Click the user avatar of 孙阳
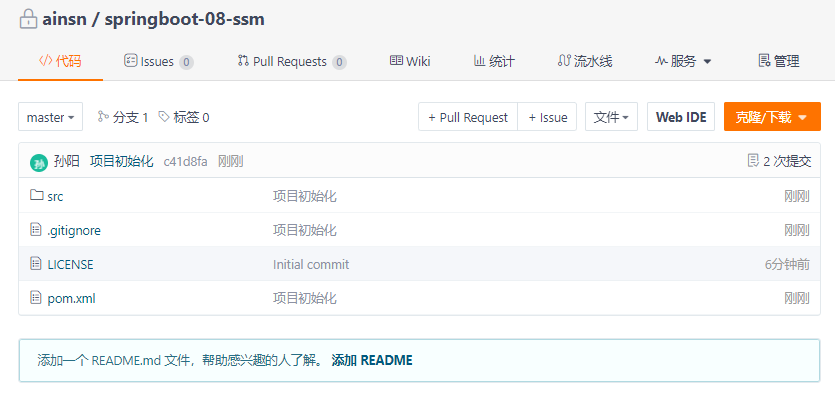The image size is (835, 411). (x=38, y=162)
